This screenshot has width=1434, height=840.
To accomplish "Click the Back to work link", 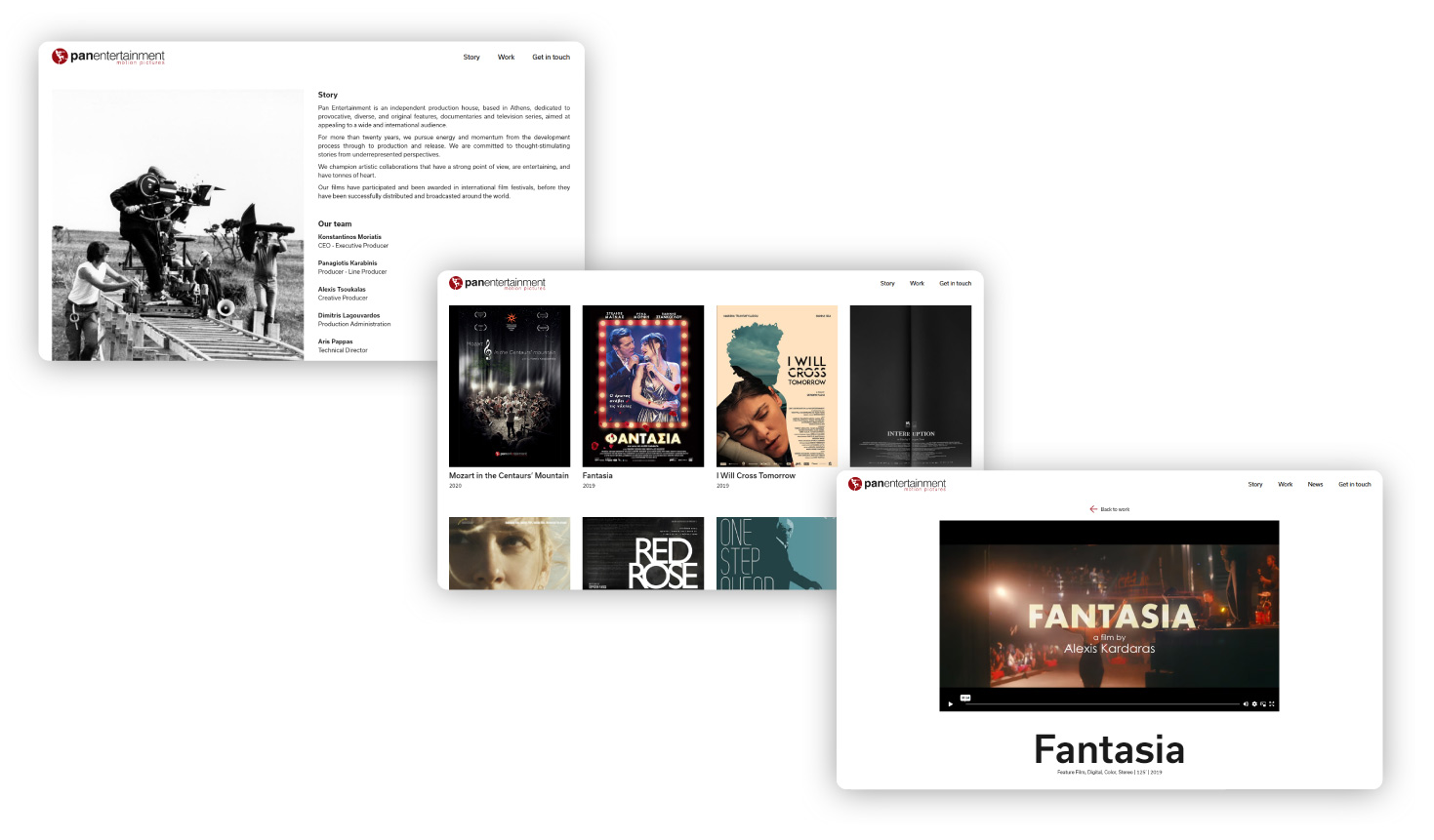I will tap(1115, 509).
